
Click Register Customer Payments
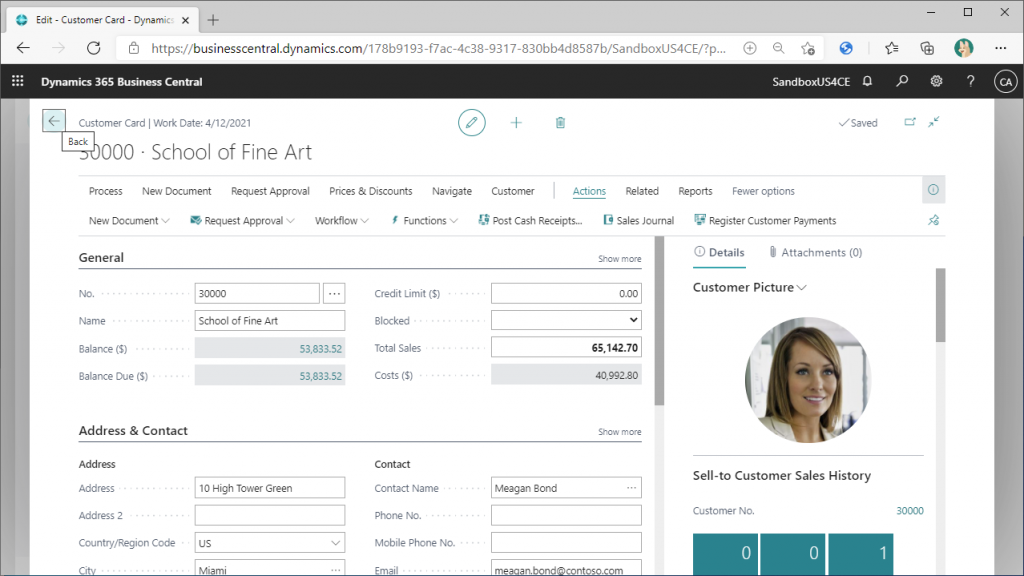click(765, 221)
